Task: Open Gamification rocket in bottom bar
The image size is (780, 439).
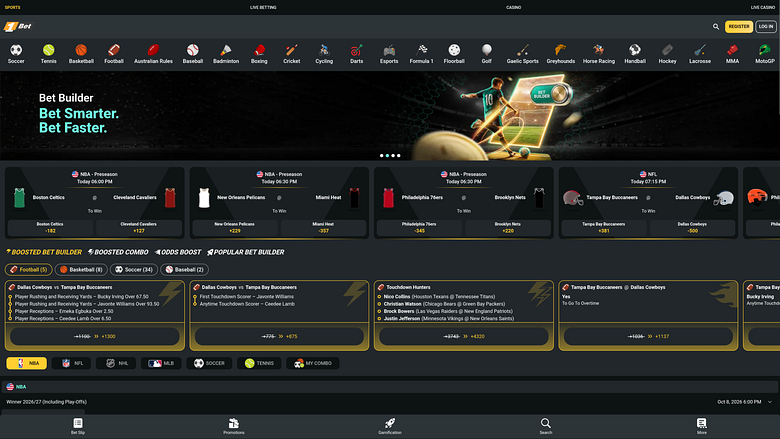Action: (390, 426)
